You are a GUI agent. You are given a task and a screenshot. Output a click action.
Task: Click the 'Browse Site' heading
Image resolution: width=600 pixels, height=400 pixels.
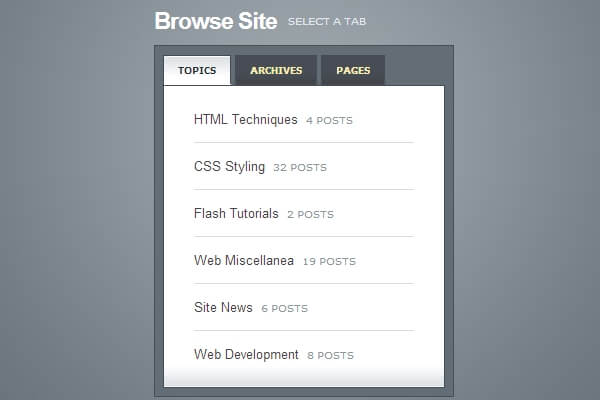click(x=215, y=21)
